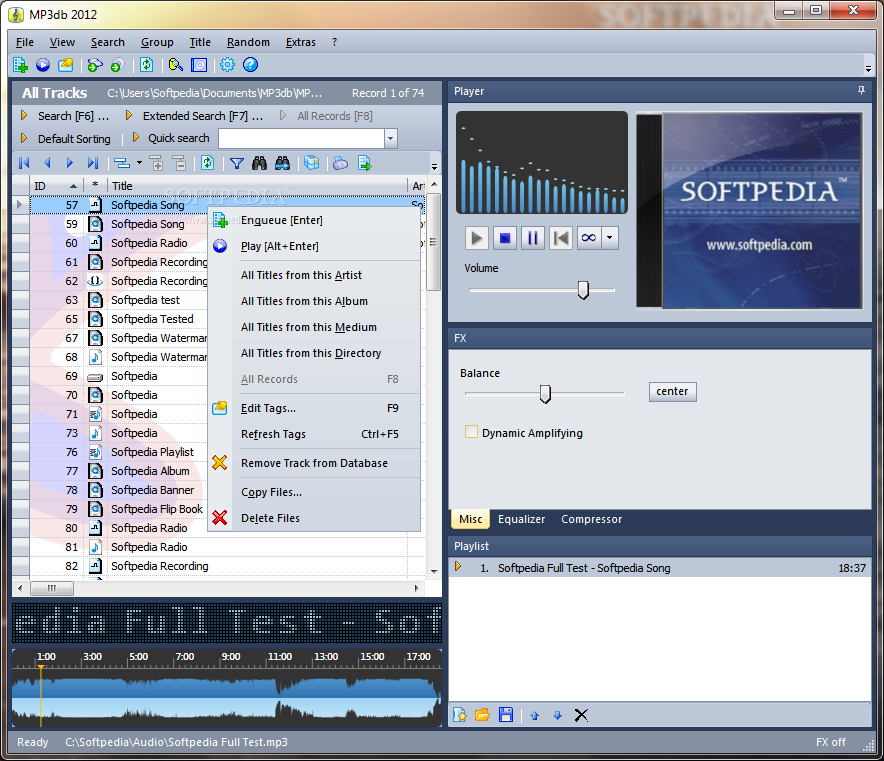Click the horizontal scrollbar thumb under track list
Viewport: 884px width, 761px height.
click(x=51, y=589)
